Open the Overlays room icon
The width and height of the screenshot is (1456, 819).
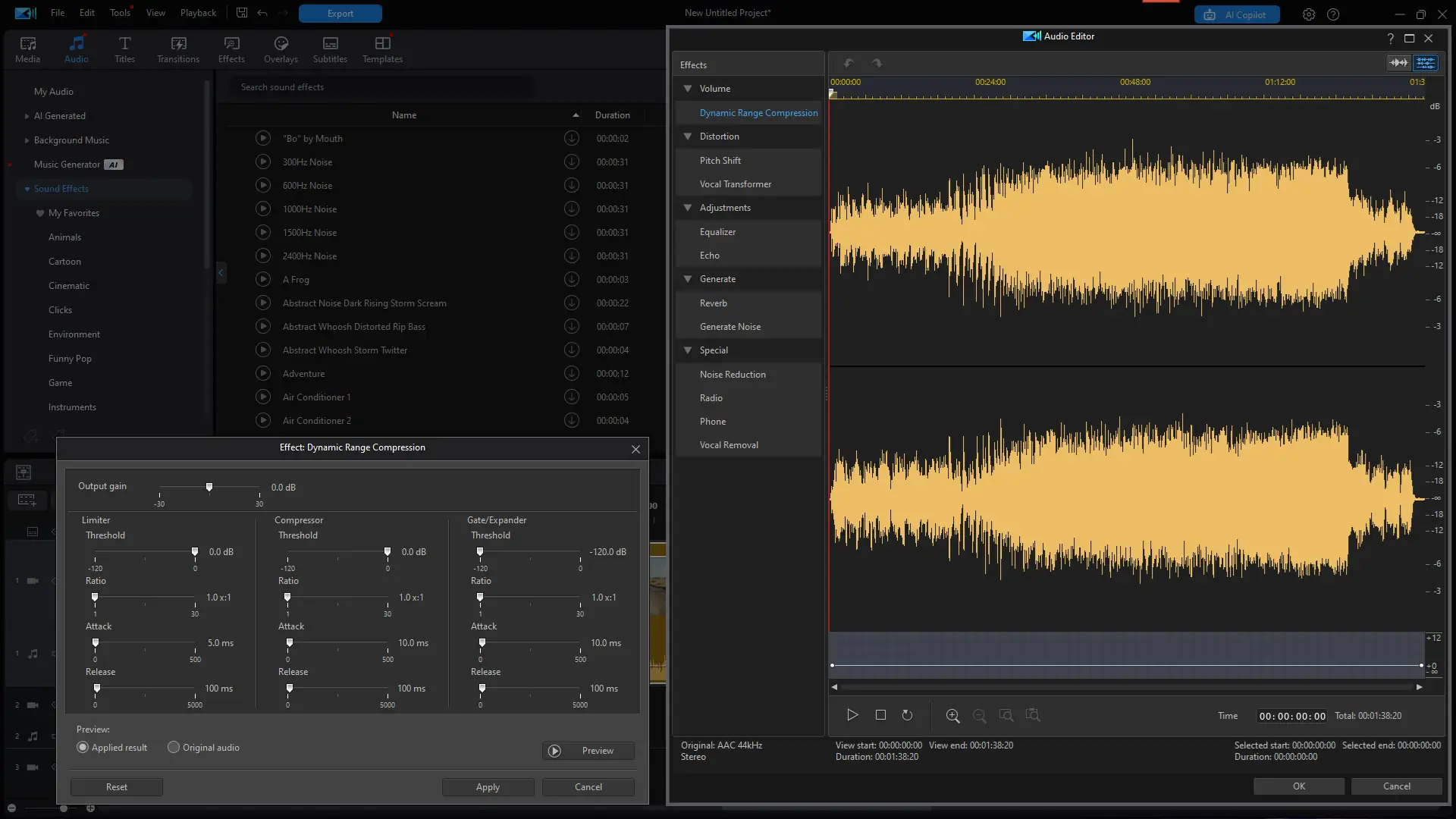[x=281, y=50]
